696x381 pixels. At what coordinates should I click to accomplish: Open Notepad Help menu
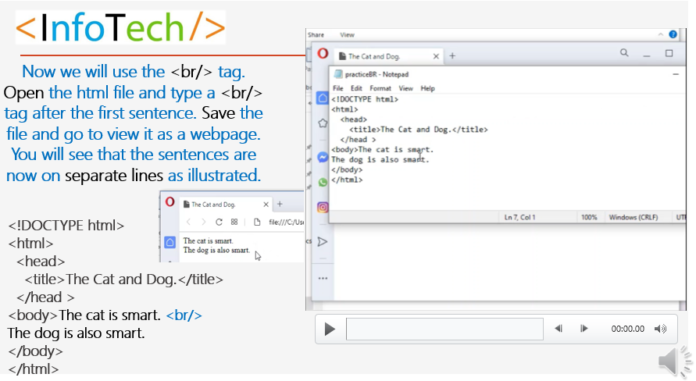427,88
